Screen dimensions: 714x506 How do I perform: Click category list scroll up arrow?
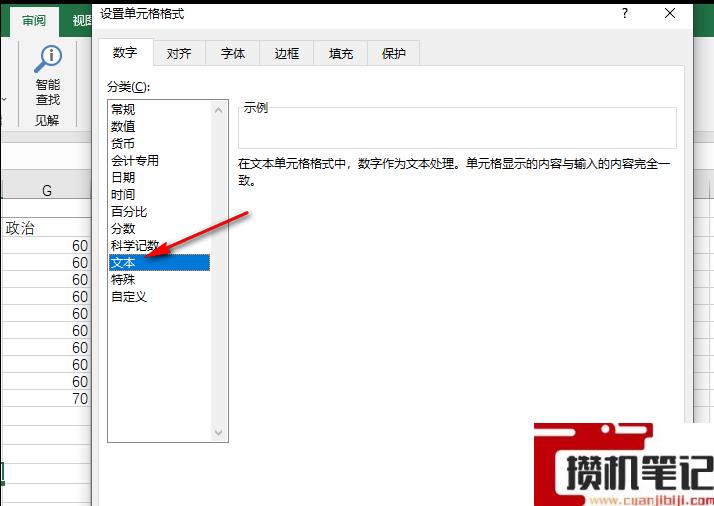[219, 110]
